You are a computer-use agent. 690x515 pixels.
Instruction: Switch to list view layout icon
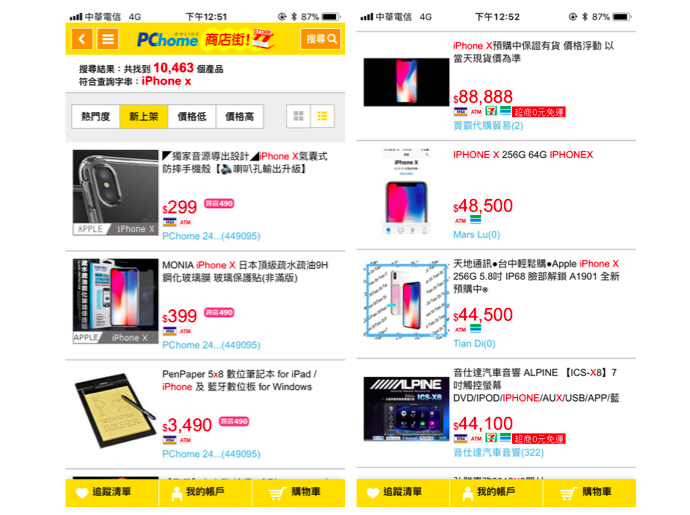322,116
